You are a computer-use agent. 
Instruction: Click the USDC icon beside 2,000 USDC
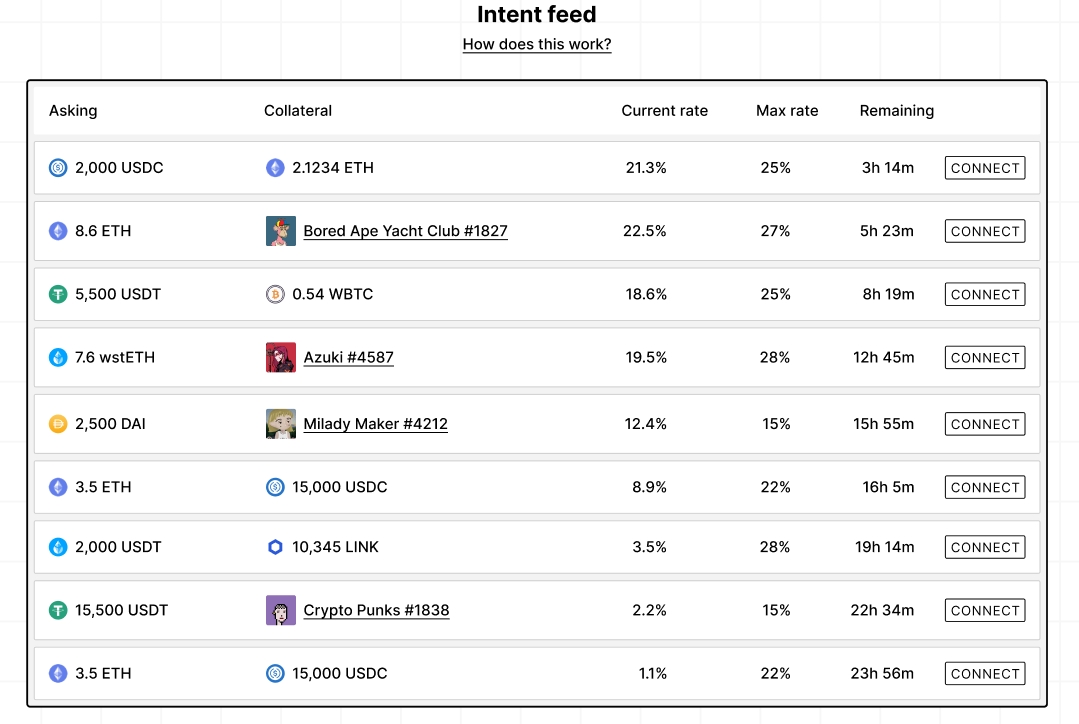click(58, 168)
